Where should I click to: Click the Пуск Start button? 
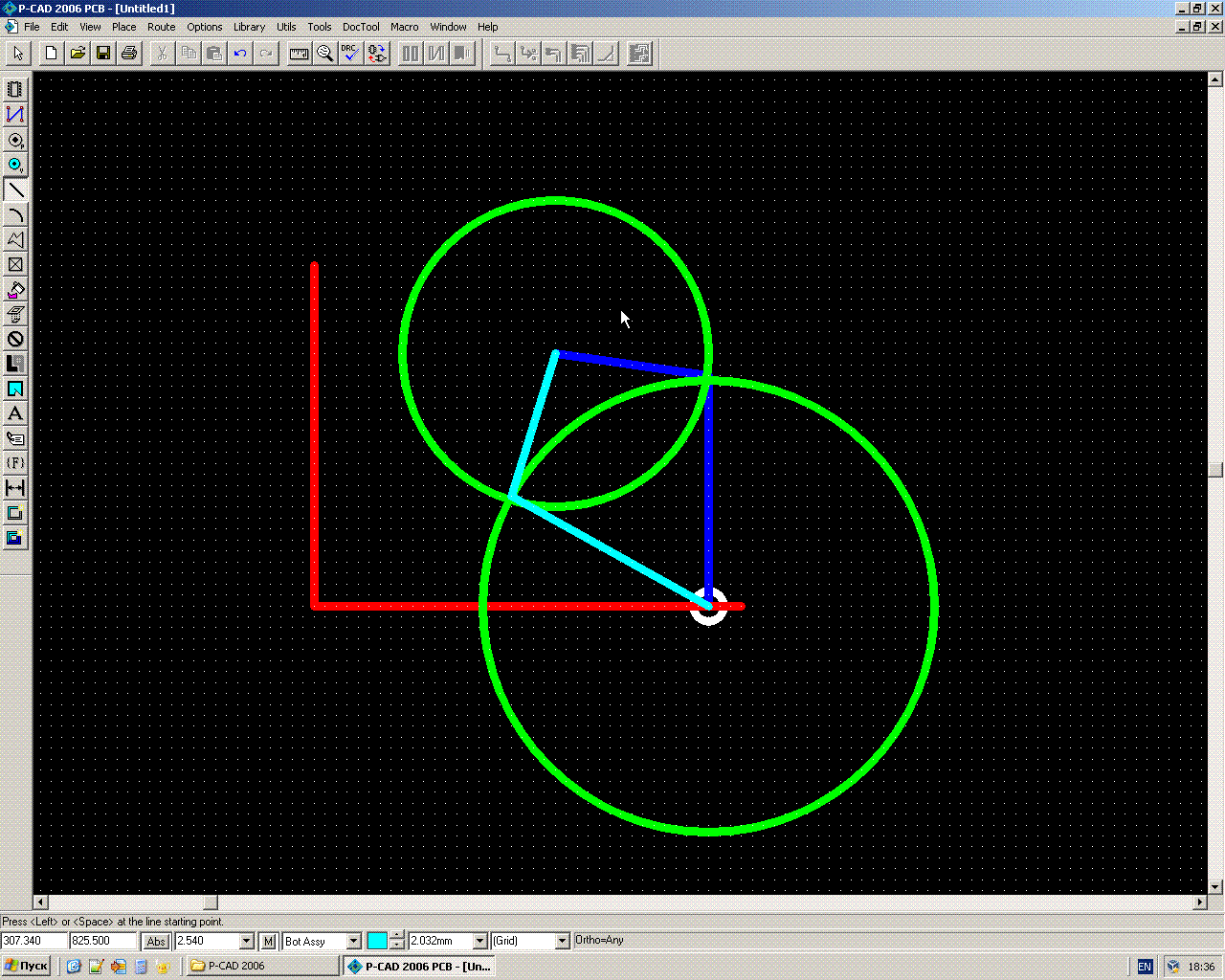(x=27, y=967)
